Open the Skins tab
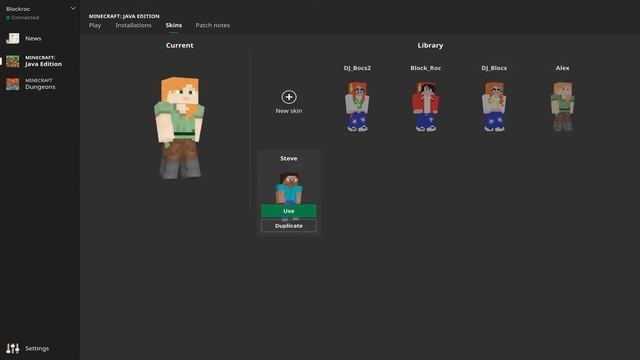This screenshot has height=360, width=640. click(x=174, y=25)
